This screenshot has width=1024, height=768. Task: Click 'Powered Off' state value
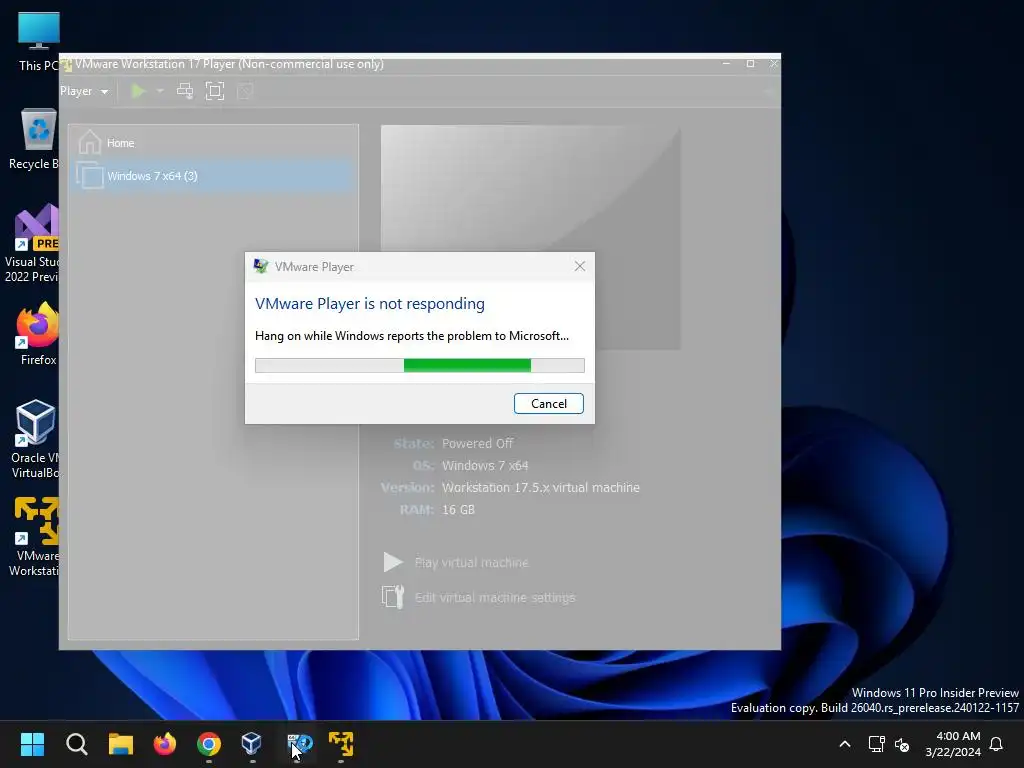[x=477, y=443]
